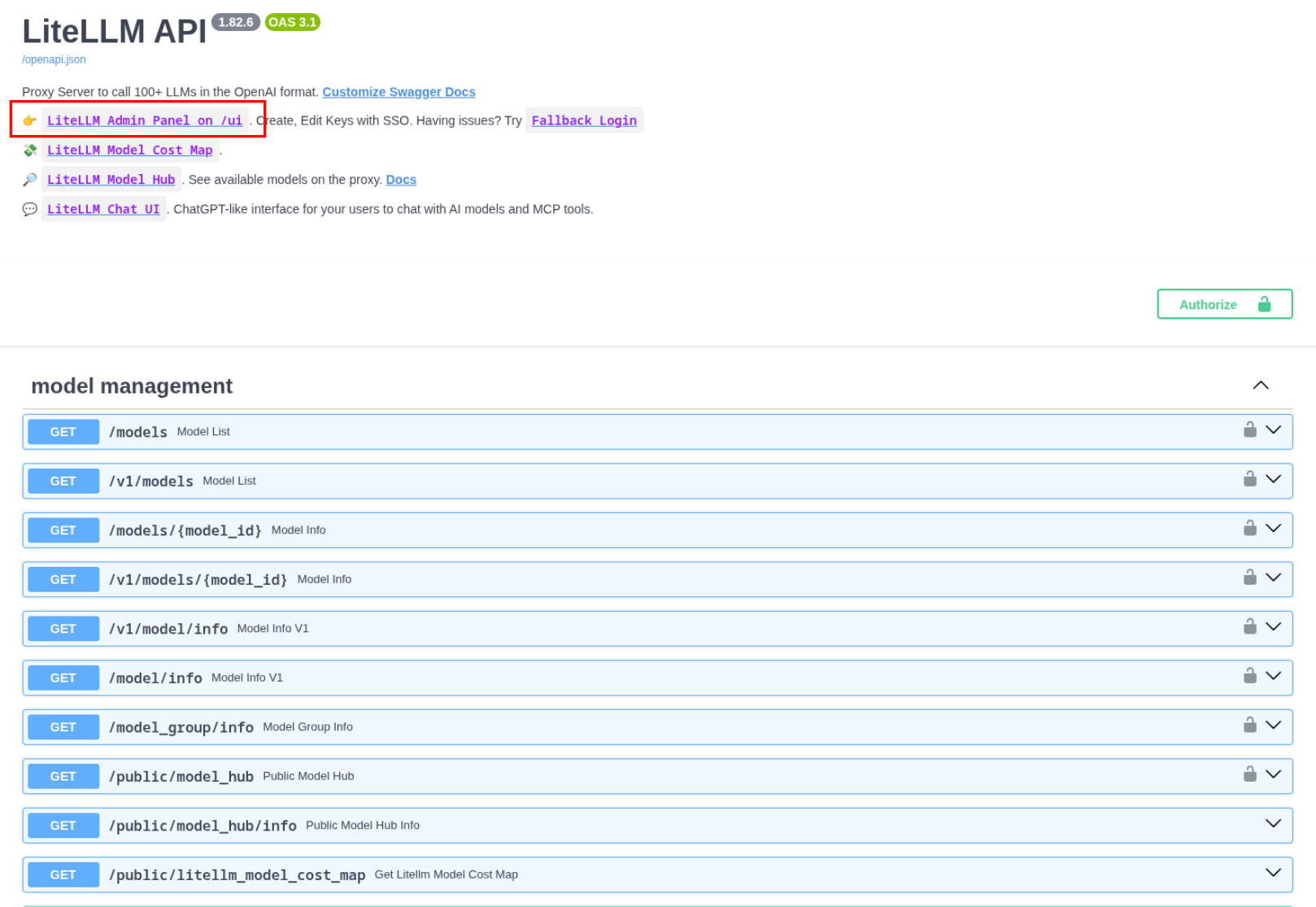Expand the /v1/models endpoint chevron
Image resolution: width=1316 pixels, height=907 pixels.
pyautogui.click(x=1274, y=478)
